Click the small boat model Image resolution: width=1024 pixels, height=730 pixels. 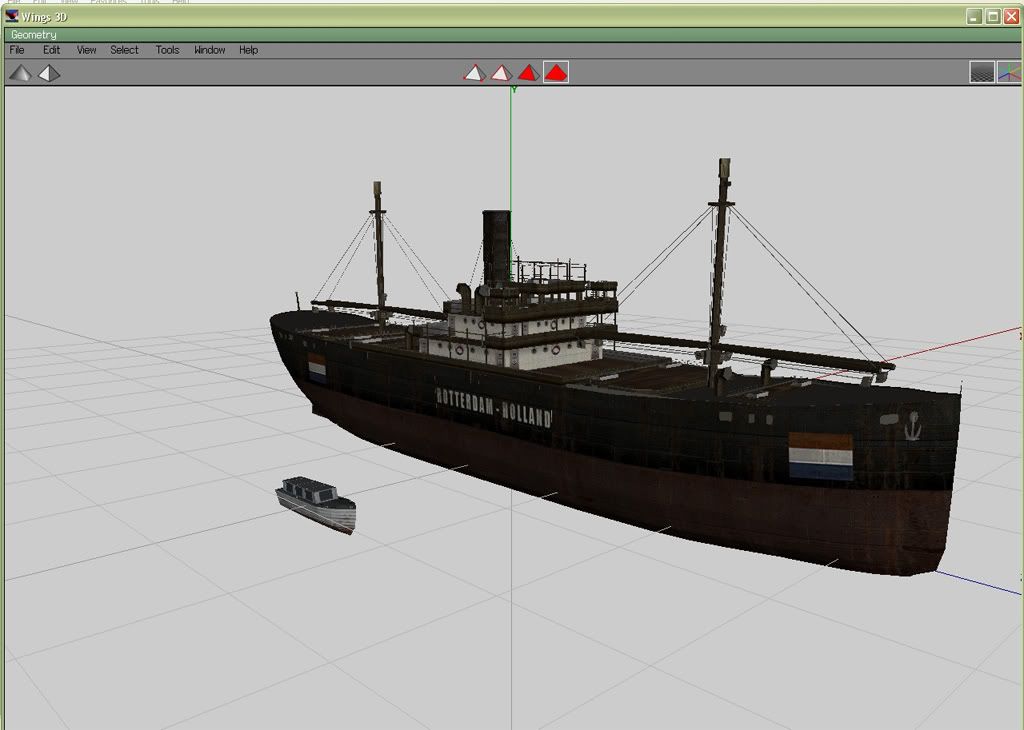pyautogui.click(x=316, y=504)
